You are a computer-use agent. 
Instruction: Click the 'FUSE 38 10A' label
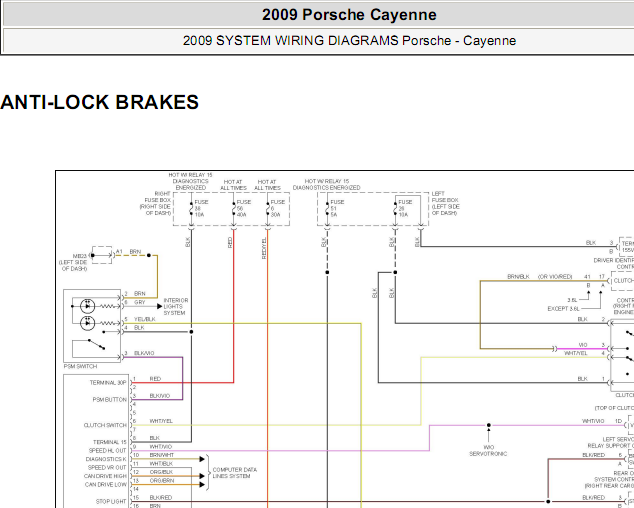201,208
